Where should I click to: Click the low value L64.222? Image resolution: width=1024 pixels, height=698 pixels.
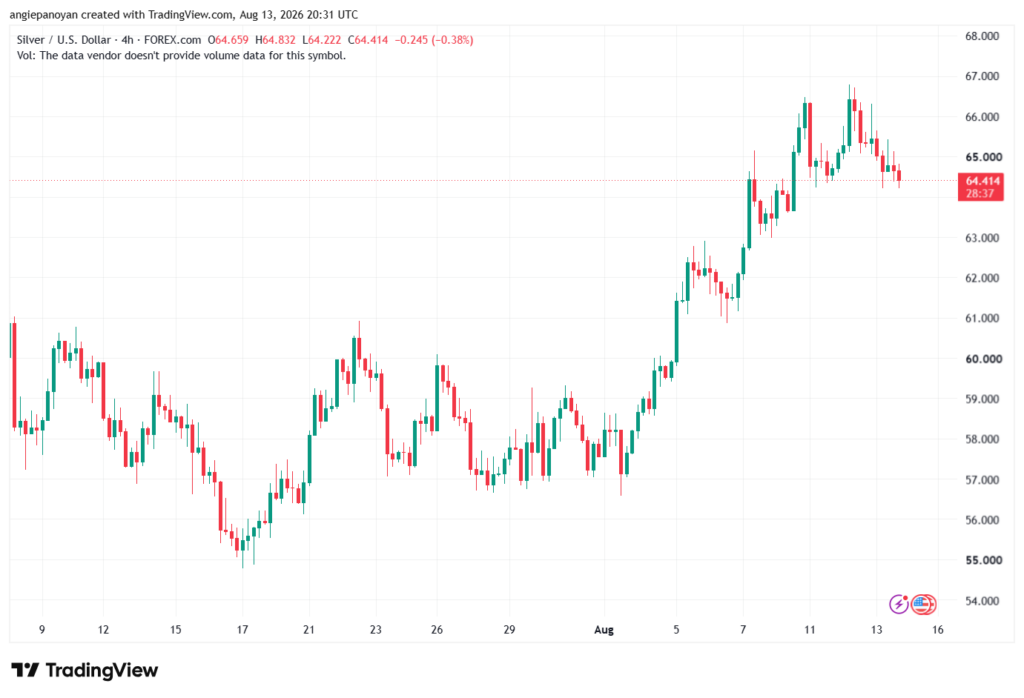(321, 40)
